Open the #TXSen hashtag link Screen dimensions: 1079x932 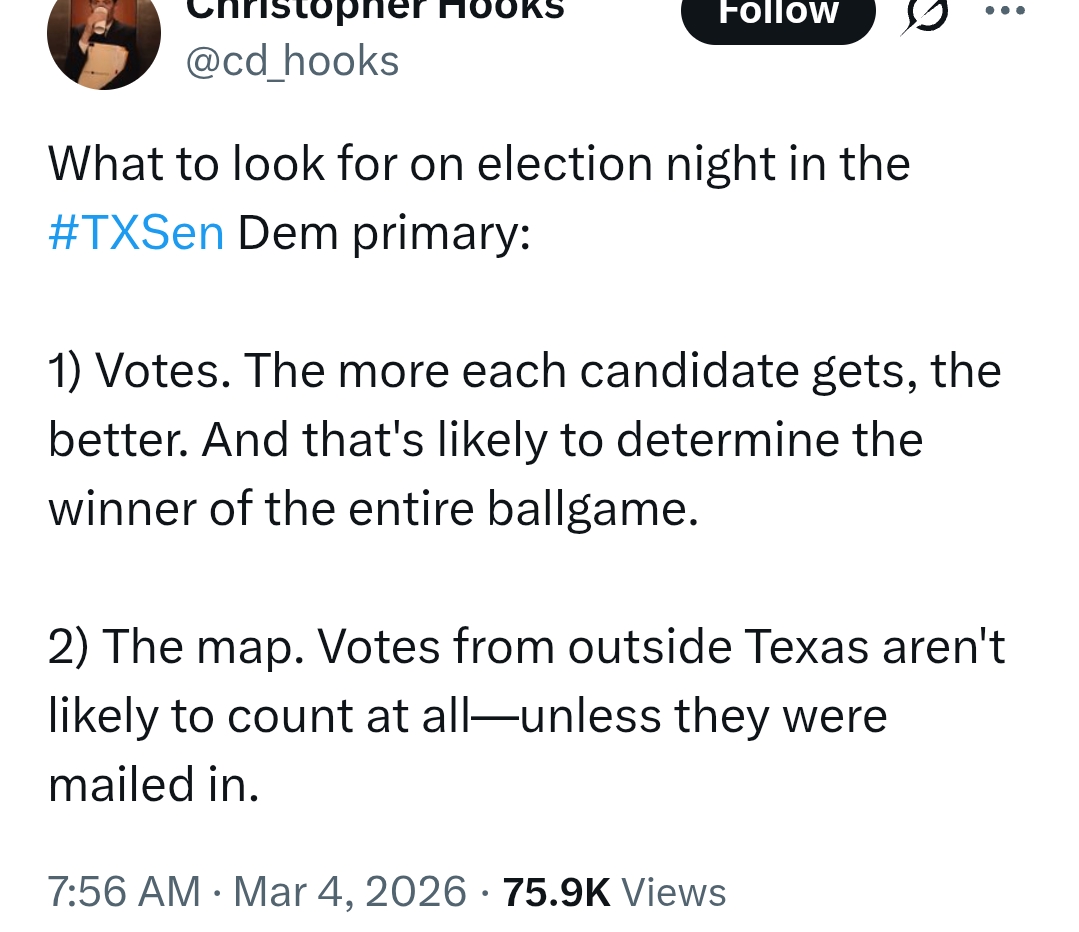(x=136, y=233)
